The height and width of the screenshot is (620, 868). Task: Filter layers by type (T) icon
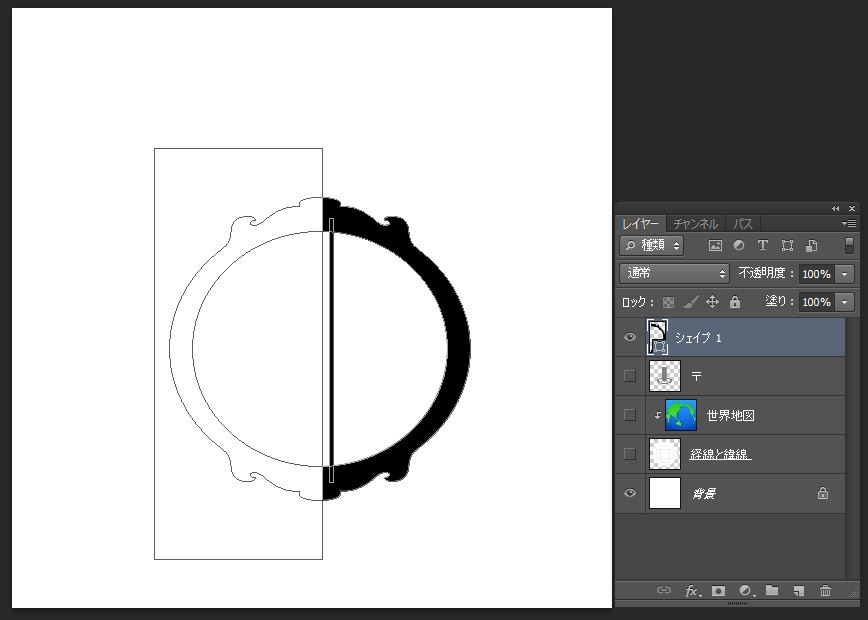click(763, 245)
